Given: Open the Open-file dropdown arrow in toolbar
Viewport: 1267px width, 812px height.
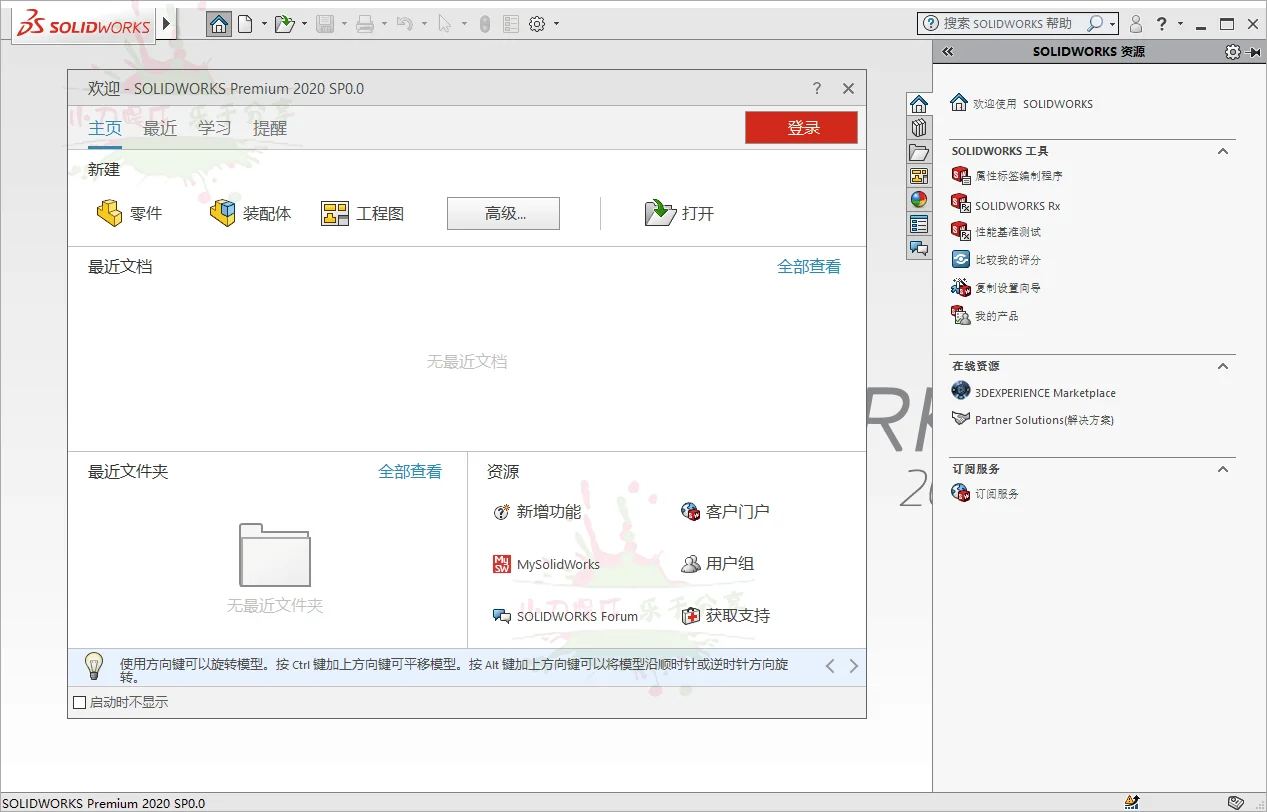Looking at the screenshot, I should point(304,23).
